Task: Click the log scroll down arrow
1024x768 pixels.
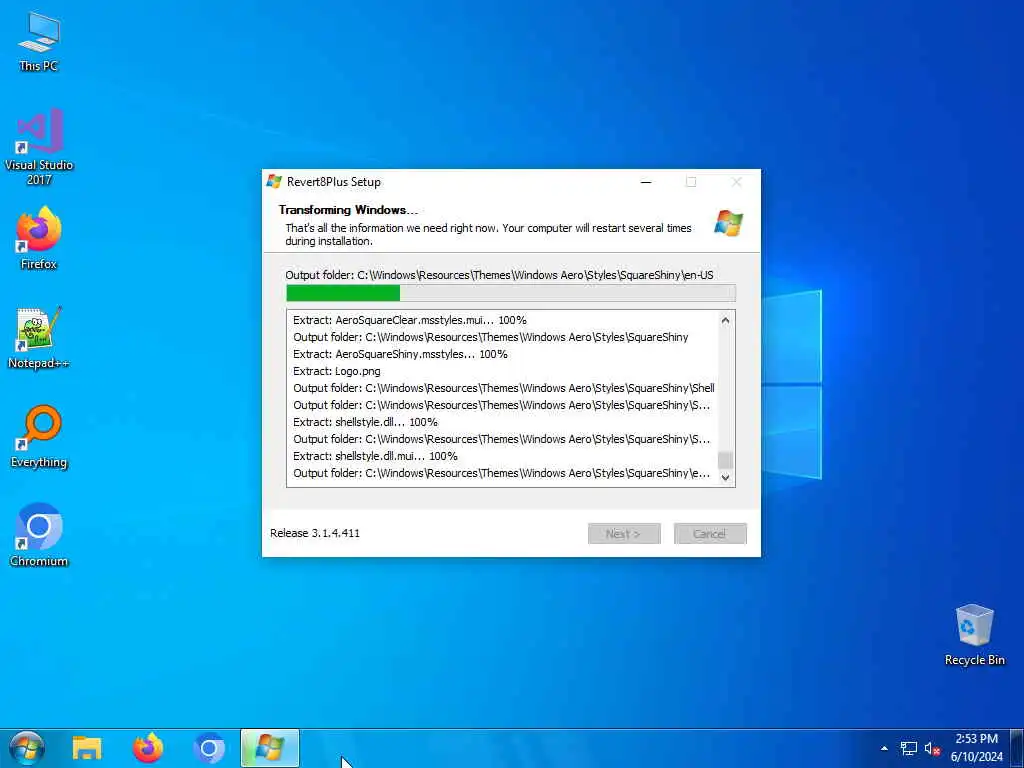Action: pyautogui.click(x=725, y=477)
